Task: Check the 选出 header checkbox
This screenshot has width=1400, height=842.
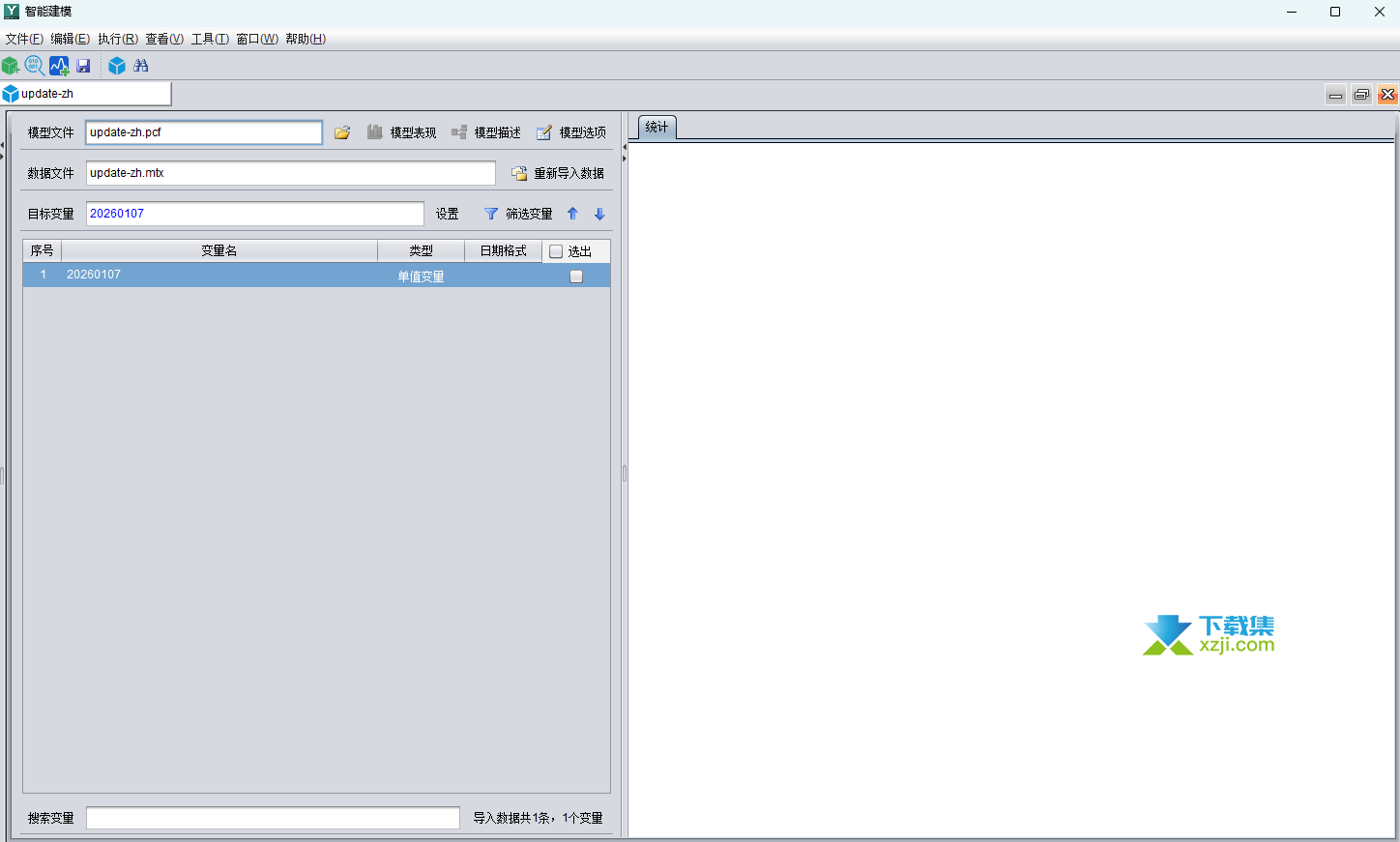Action: click(x=556, y=250)
